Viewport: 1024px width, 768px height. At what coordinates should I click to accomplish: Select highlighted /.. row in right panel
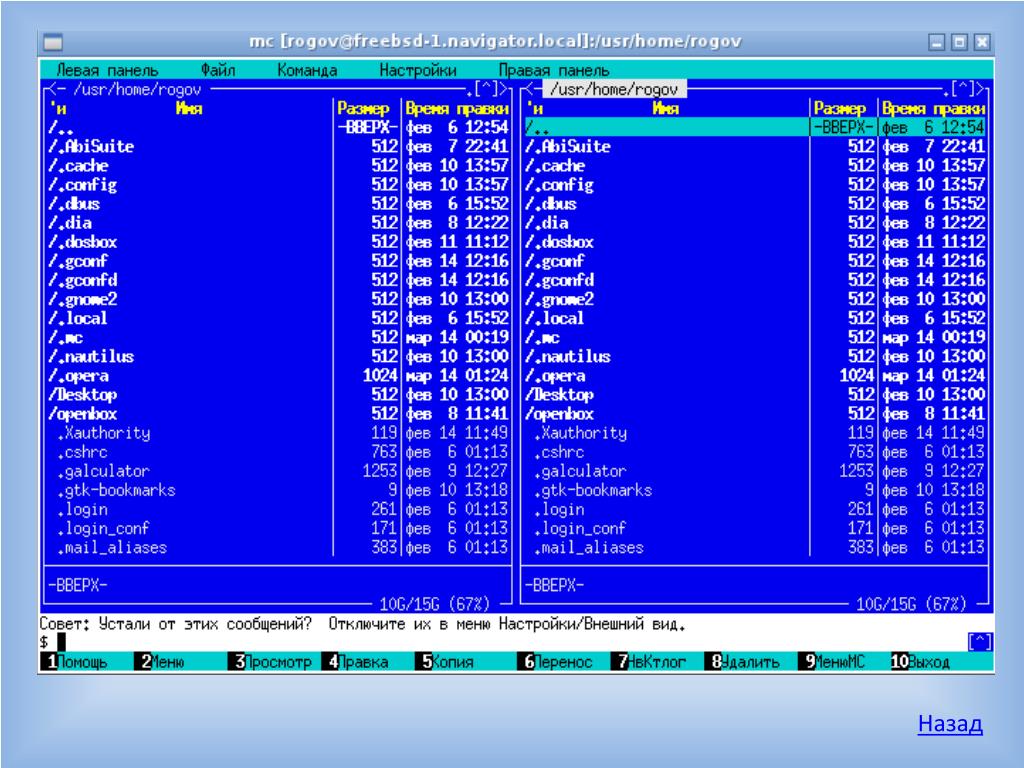pyautogui.click(x=755, y=127)
